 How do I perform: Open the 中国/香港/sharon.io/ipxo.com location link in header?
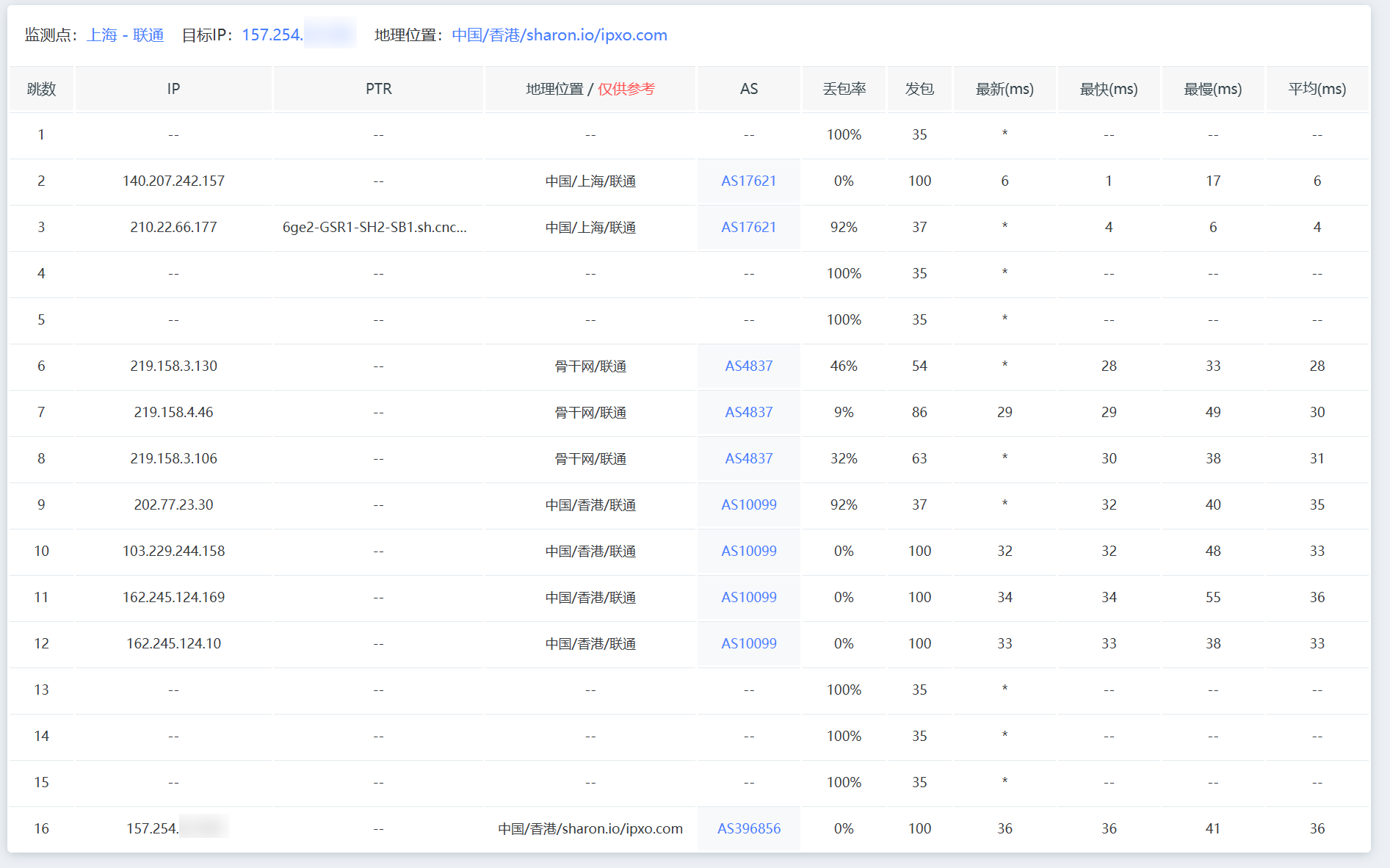tap(560, 35)
